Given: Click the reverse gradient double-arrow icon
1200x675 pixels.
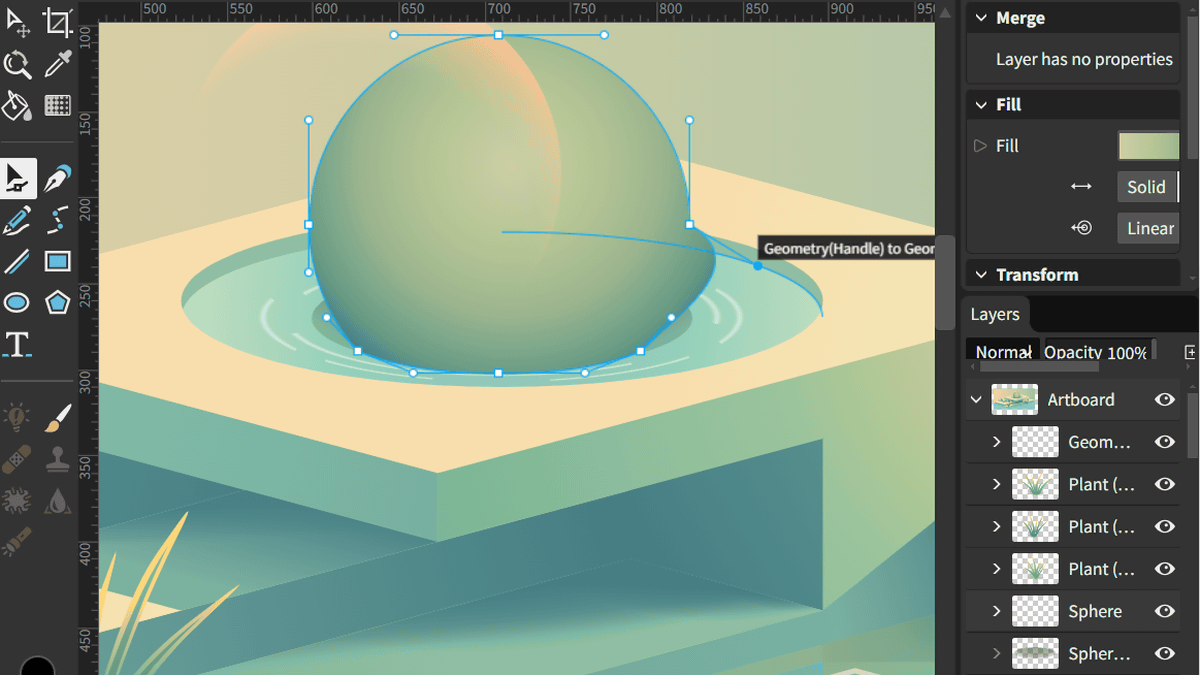Looking at the screenshot, I should pos(1081,186).
